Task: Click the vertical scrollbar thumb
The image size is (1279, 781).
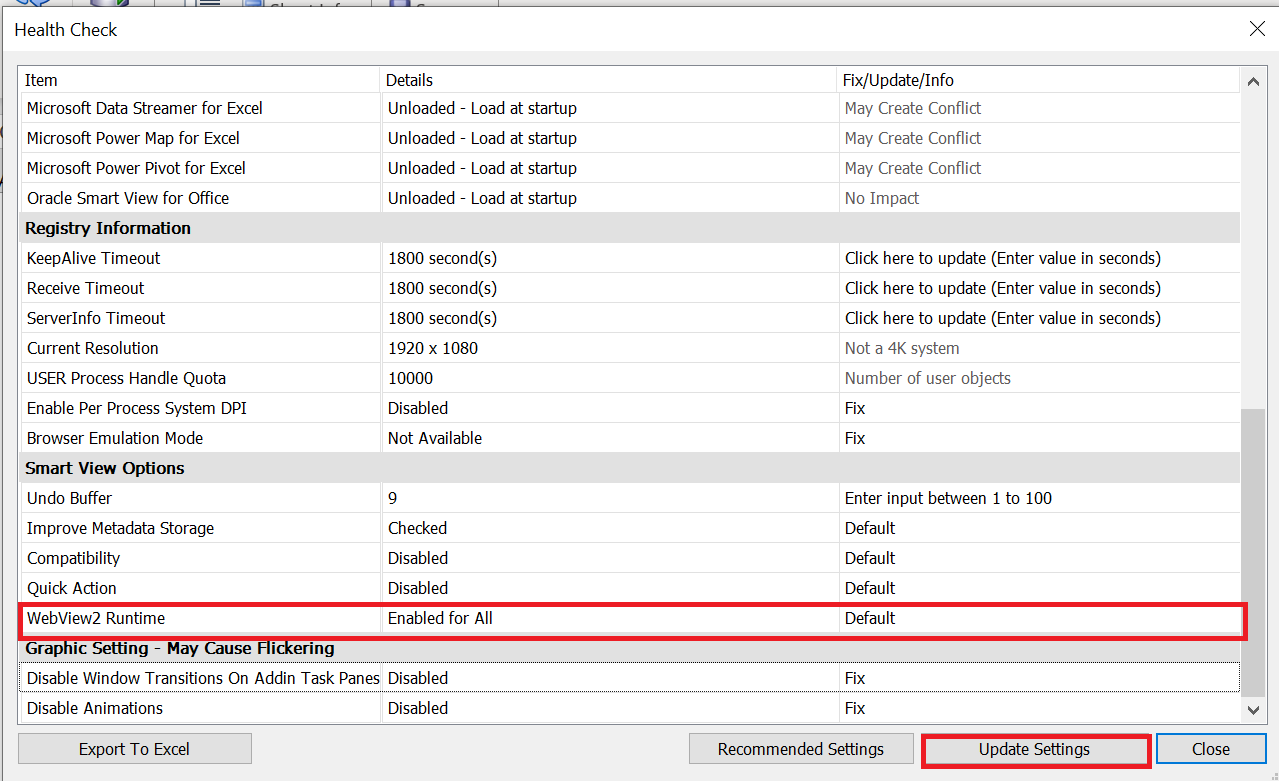Action: pos(1253,550)
